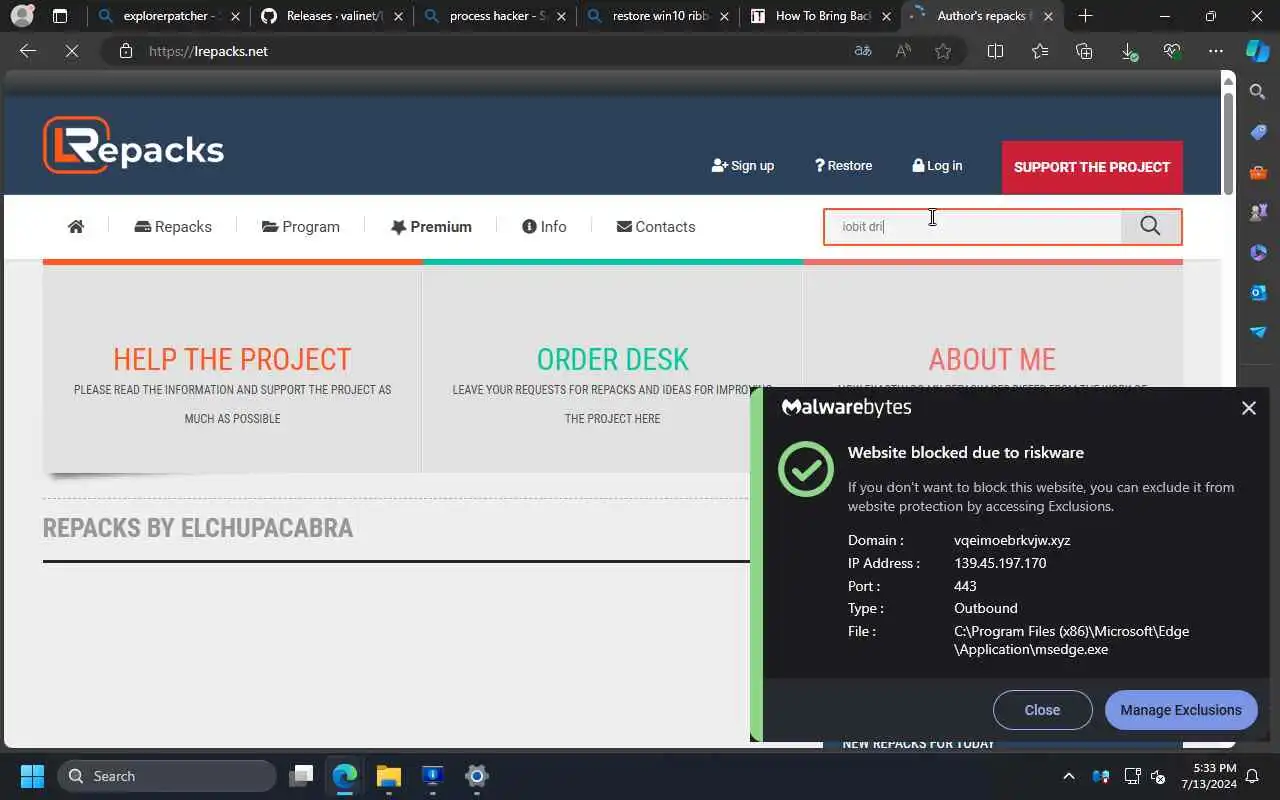The width and height of the screenshot is (1280, 800).
Task: Open the ORDER DESK card
Action: pyautogui.click(x=612, y=368)
